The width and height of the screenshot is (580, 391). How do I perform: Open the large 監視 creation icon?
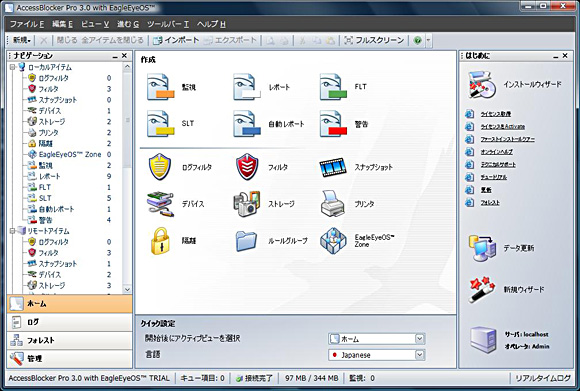click(x=161, y=87)
